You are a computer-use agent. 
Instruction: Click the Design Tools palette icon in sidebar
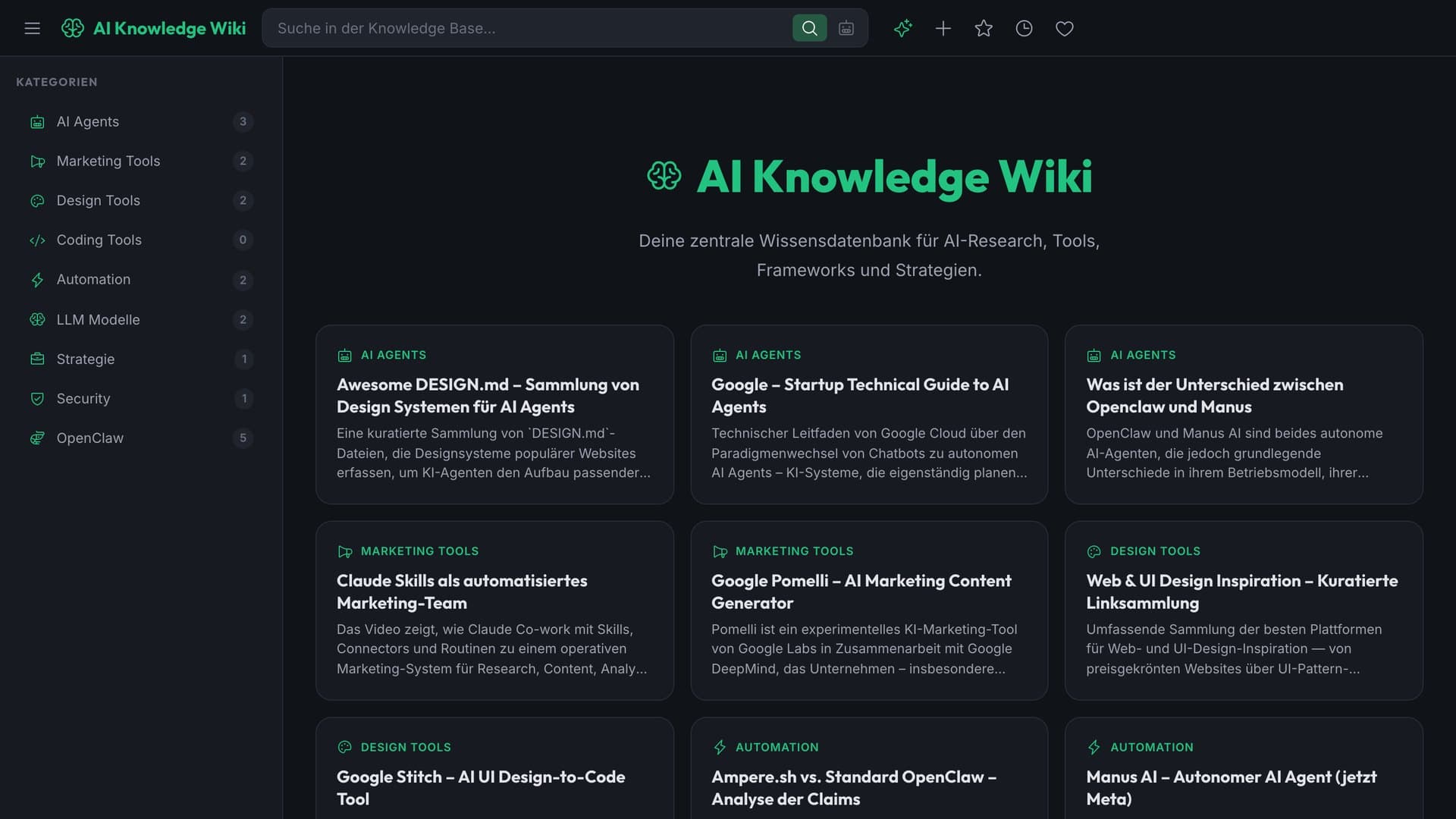(37, 200)
